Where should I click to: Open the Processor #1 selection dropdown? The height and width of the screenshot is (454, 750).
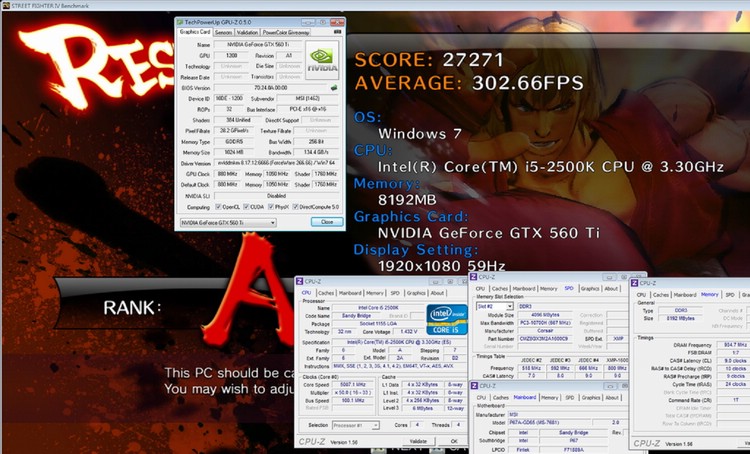[356, 425]
